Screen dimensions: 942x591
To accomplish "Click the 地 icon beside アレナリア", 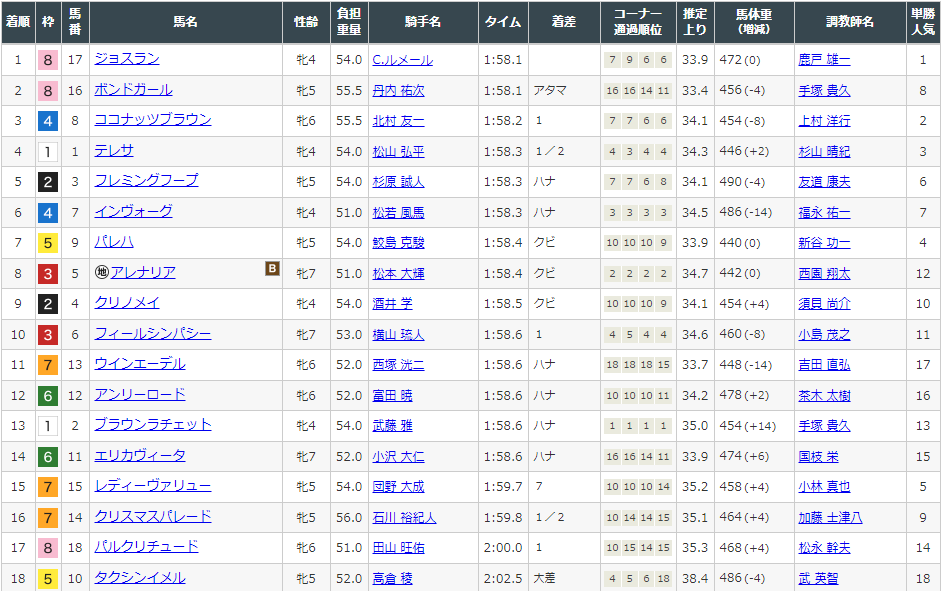I will (x=101, y=273).
